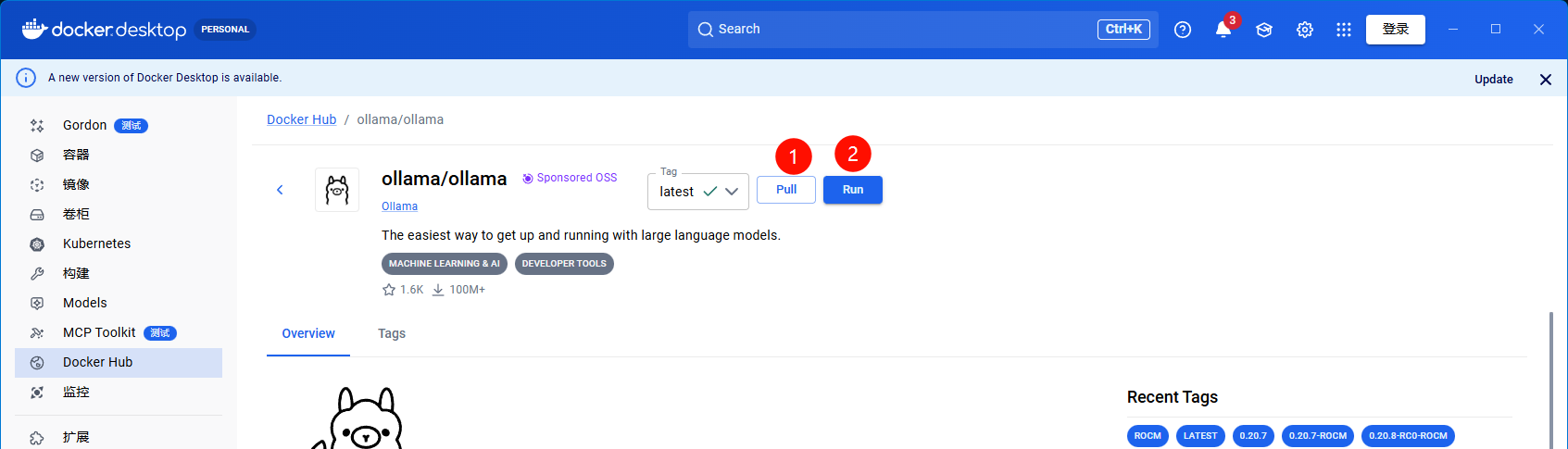The height and width of the screenshot is (449, 1568).
Task: Click the search magnifier icon
Action: (x=706, y=30)
